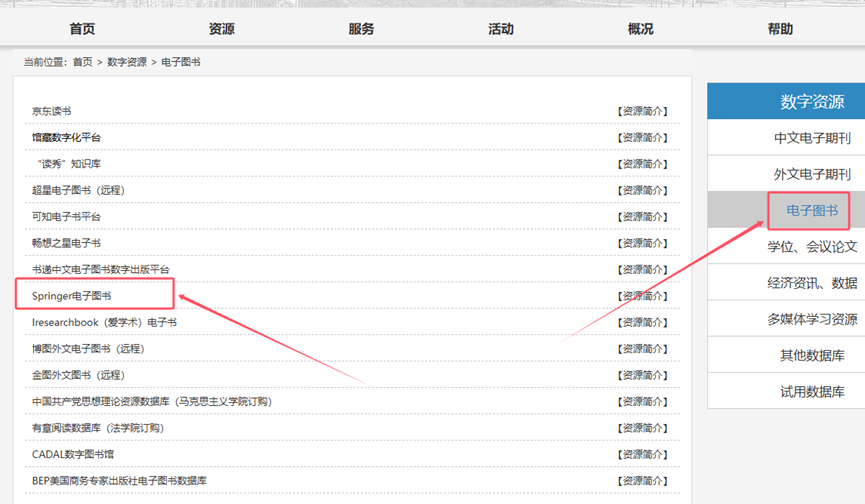
Task: Open 超星电子图书（远程）
Action: (x=78, y=190)
